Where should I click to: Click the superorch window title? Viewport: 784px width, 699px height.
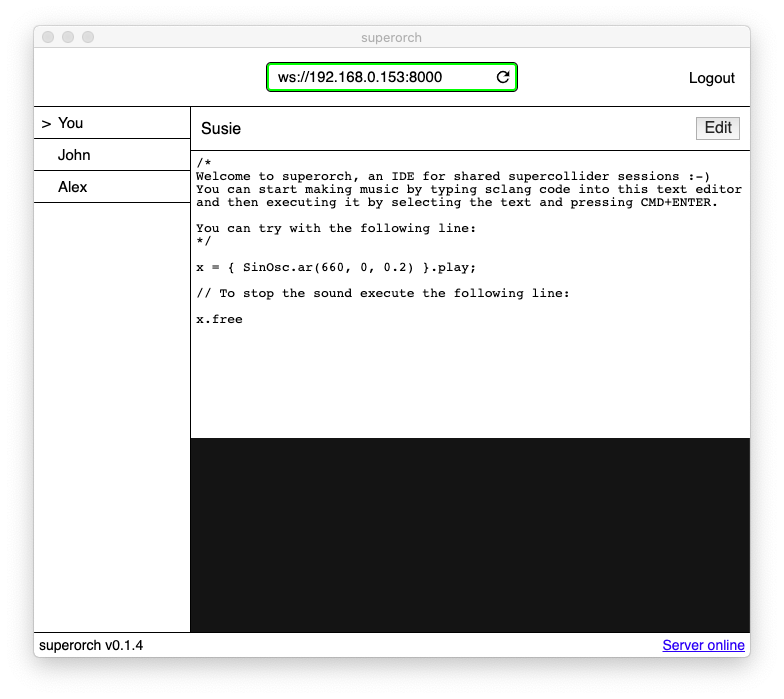(x=392, y=38)
